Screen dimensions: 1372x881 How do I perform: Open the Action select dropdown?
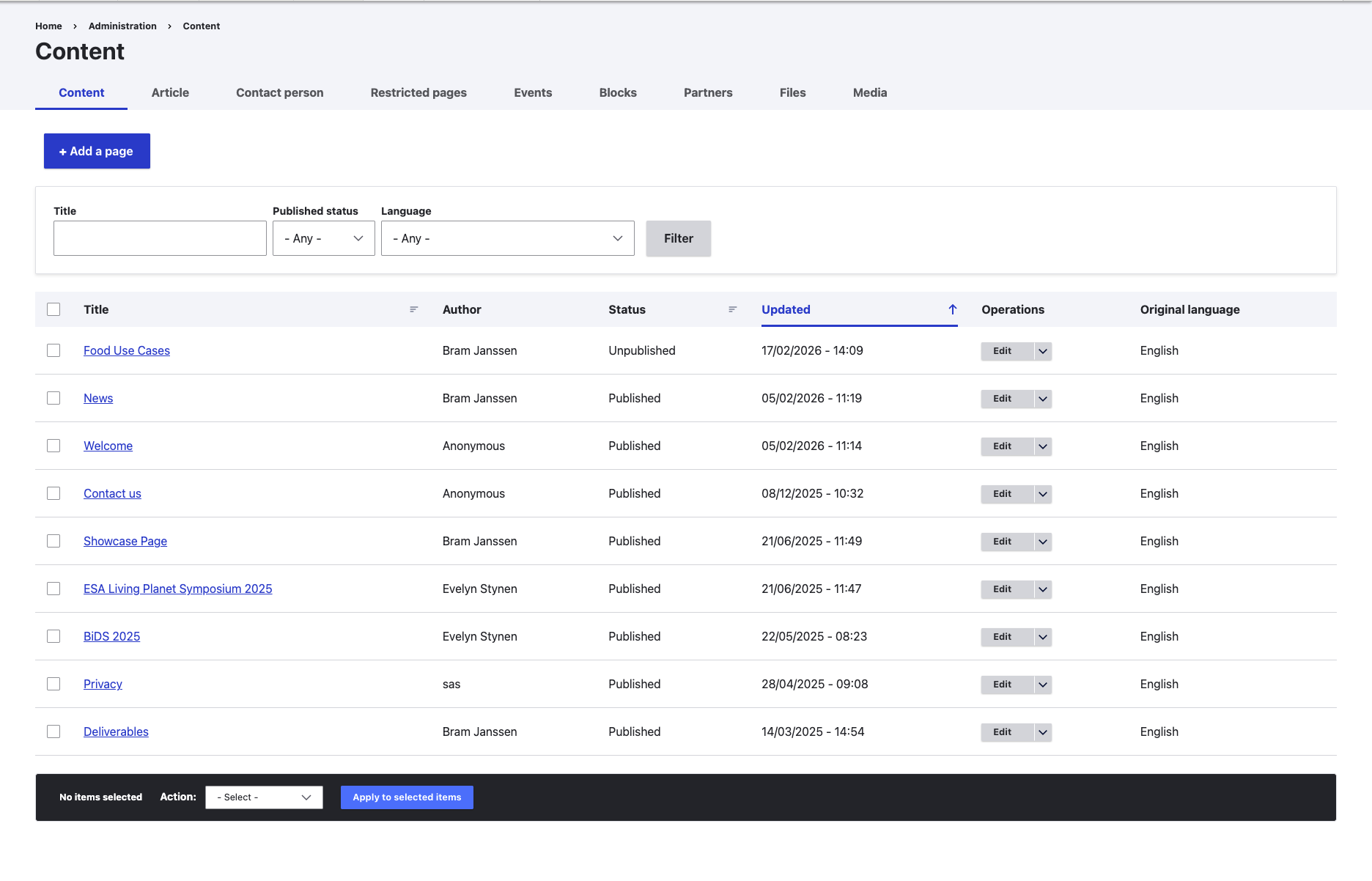(x=264, y=797)
